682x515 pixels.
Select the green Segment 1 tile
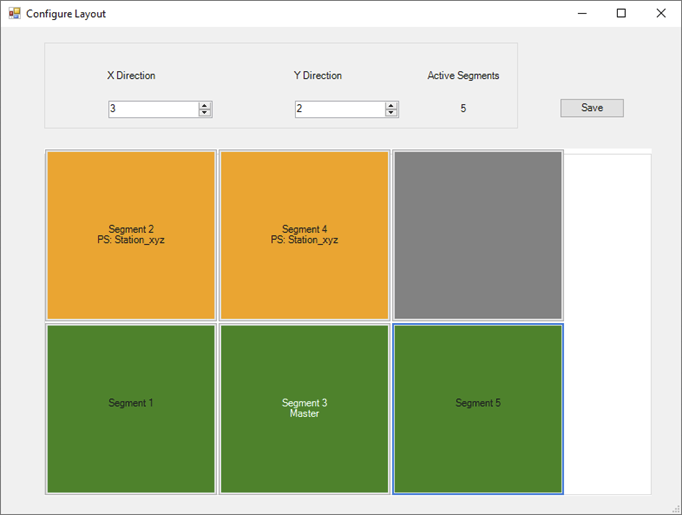[x=131, y=409]
